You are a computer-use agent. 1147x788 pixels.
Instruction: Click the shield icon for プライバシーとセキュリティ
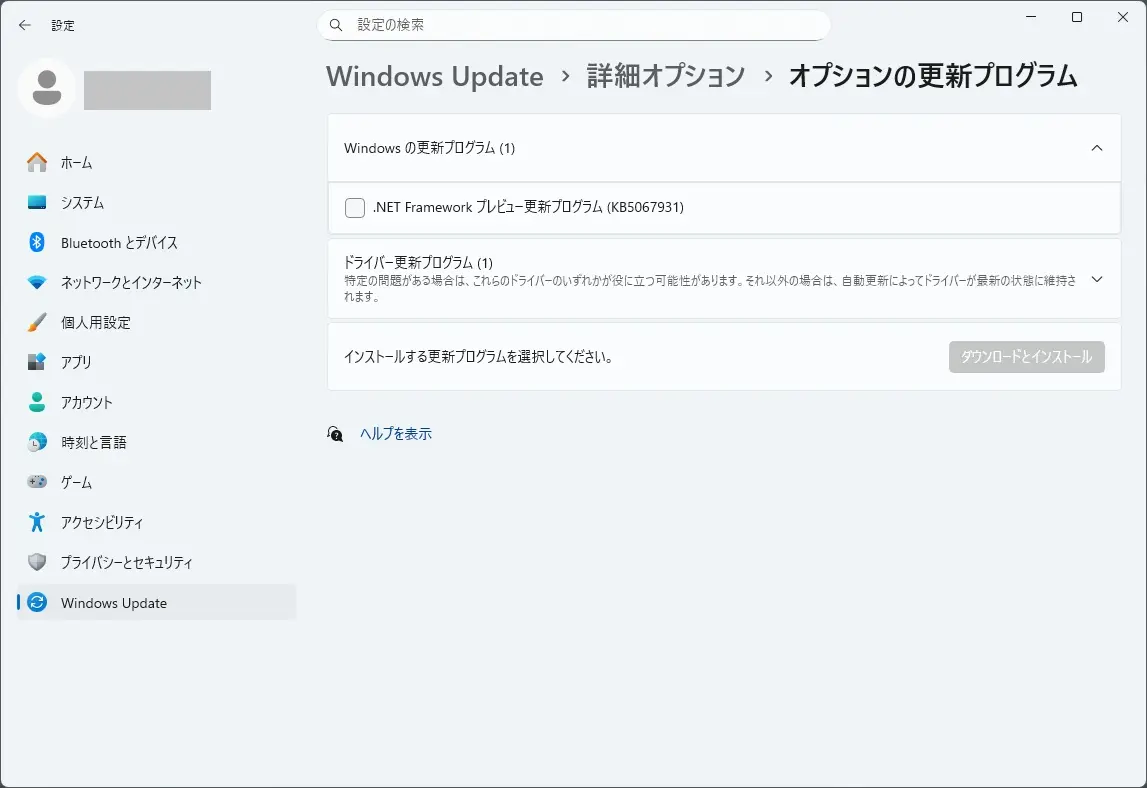click(37, 562)
